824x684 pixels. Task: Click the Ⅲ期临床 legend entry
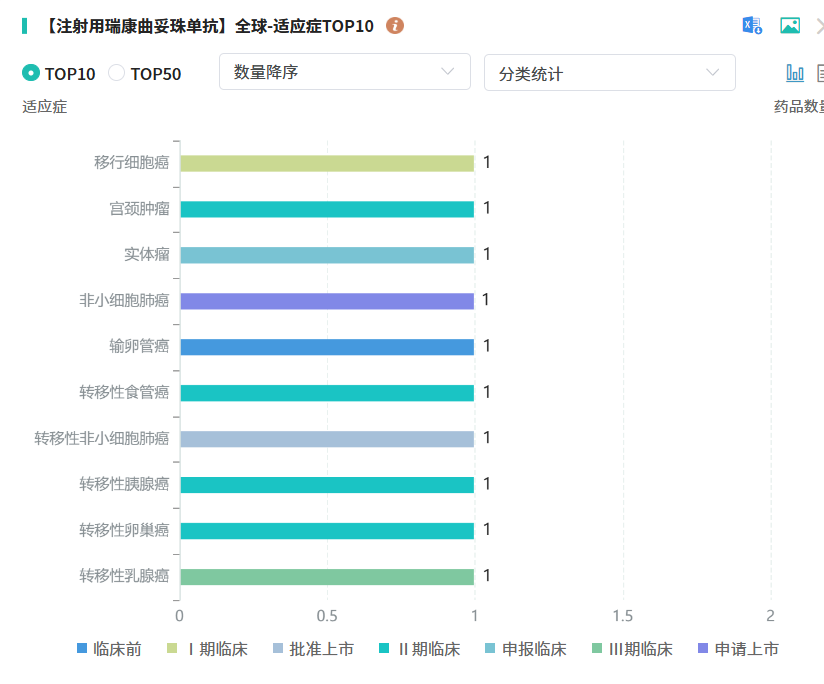[632, 649]
